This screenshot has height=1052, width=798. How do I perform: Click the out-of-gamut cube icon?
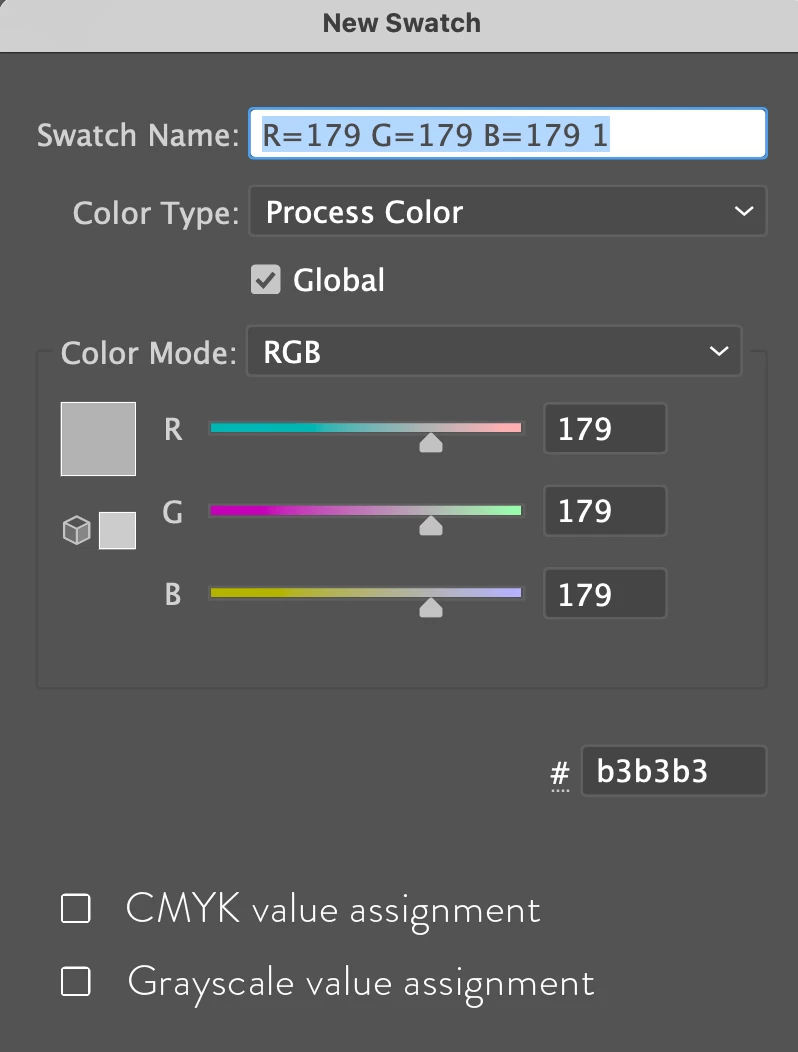(77, 530)
